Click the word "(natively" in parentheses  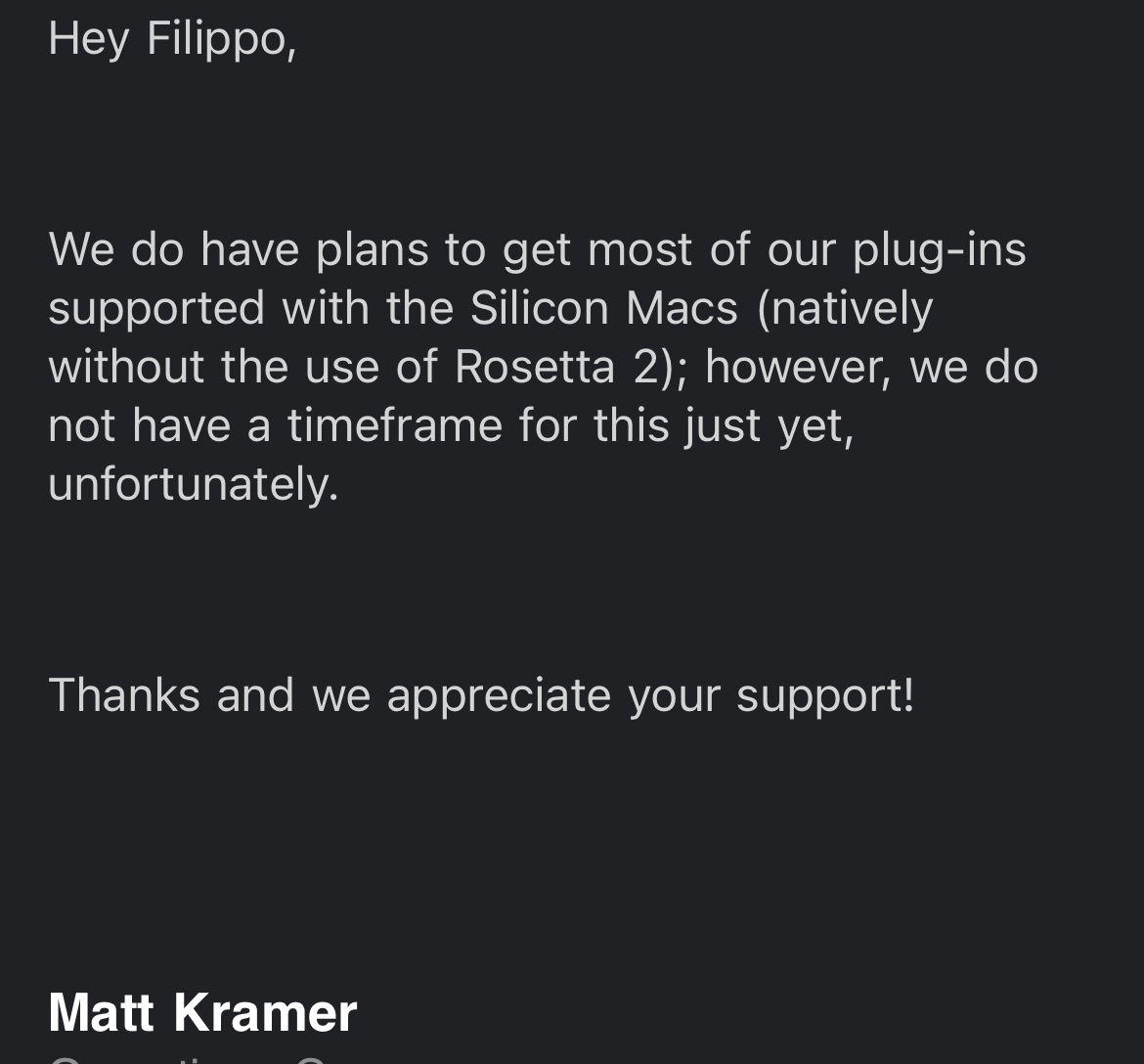click(x=846, y=310)
